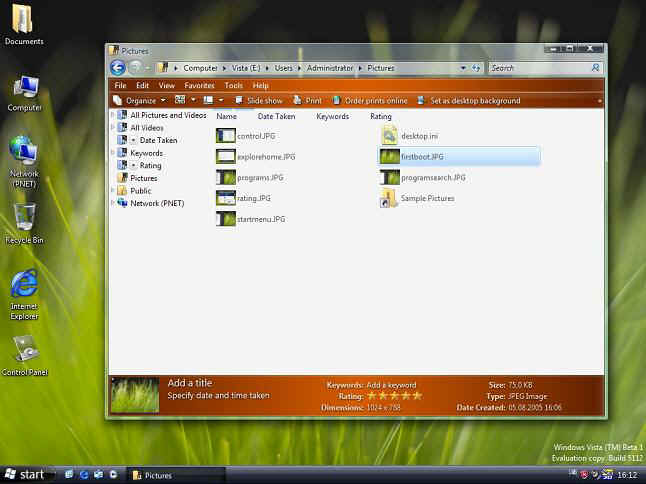
Task: Open the Tools menu
Action: (234, 86)
